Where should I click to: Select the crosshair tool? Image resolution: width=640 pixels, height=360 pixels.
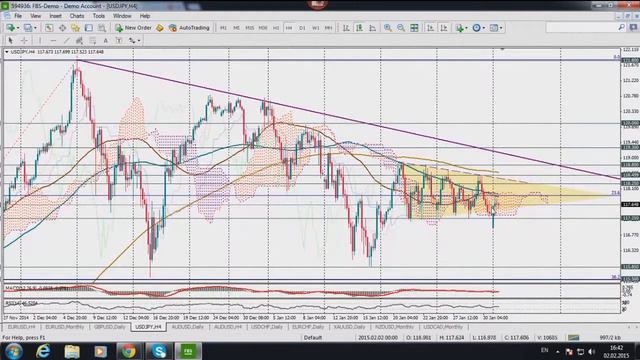[x=24, y=40]
